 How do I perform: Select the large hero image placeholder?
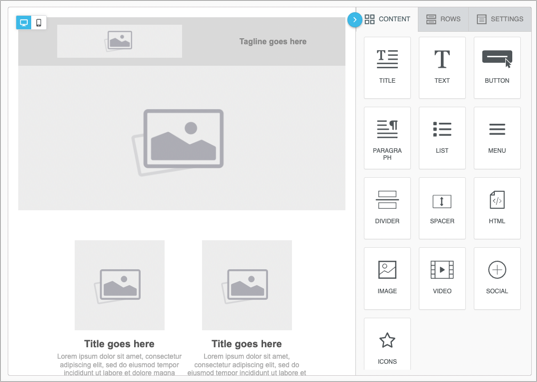pyautogui.click(x=182, y=138)
